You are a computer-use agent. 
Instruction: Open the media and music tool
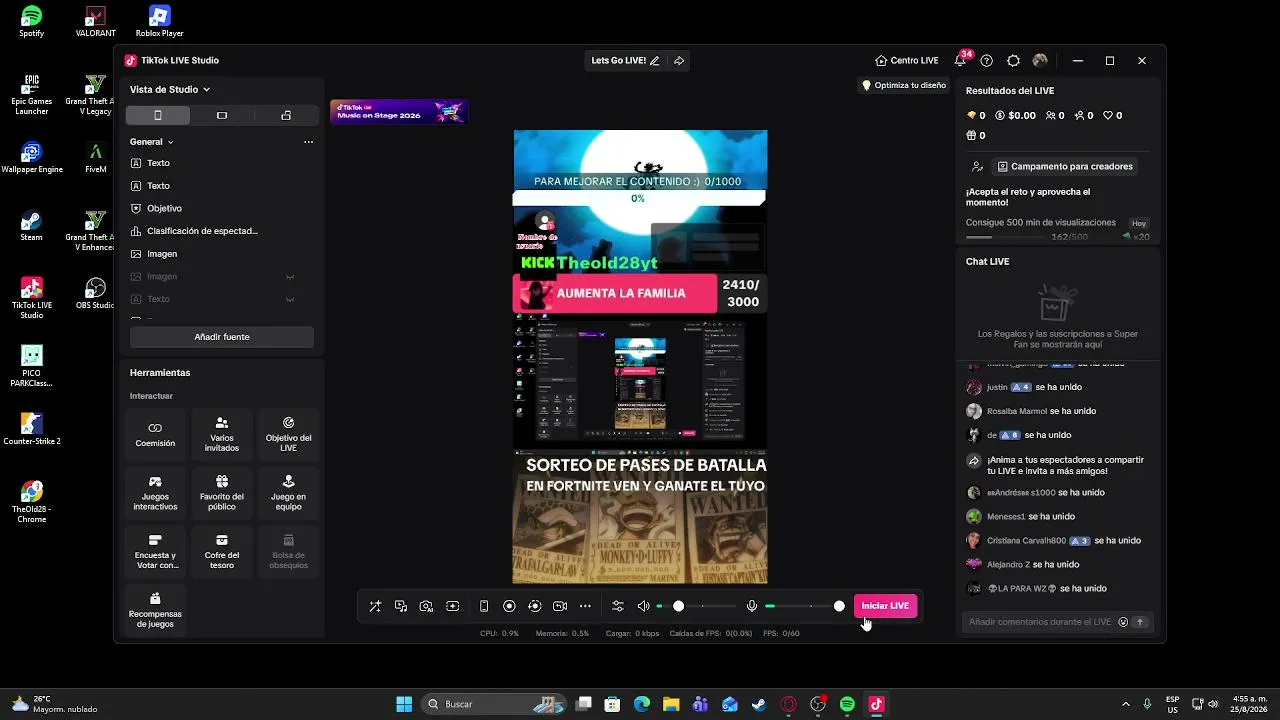[401, 606]
